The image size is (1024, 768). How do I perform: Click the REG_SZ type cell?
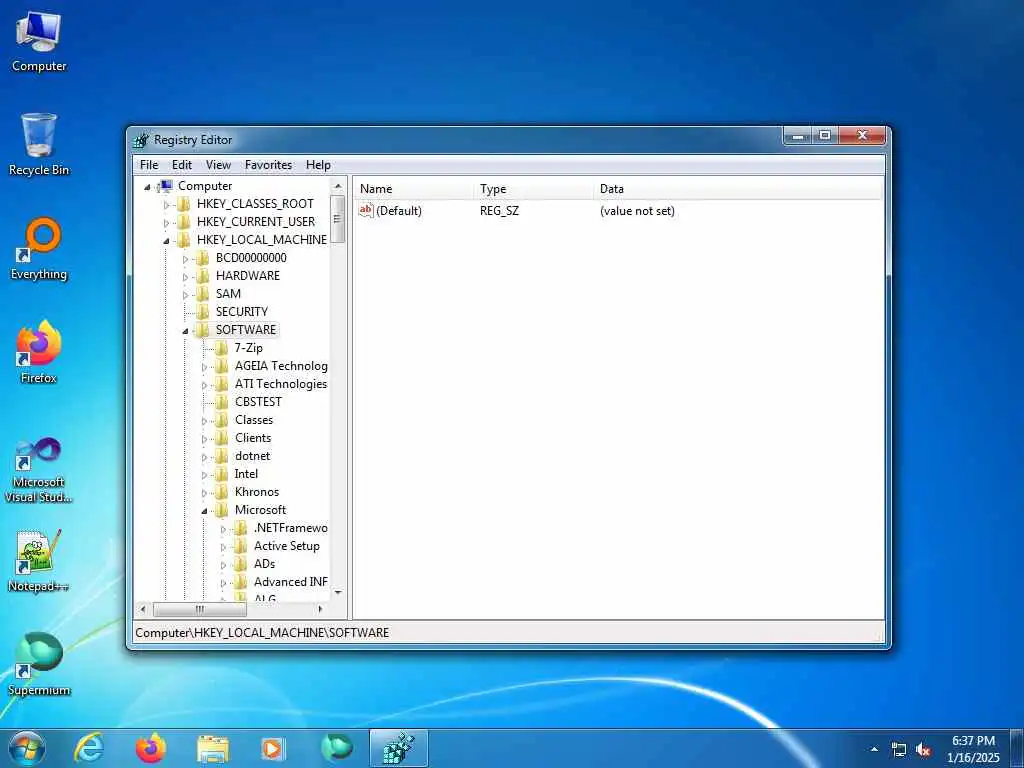(x=500, y=211)
